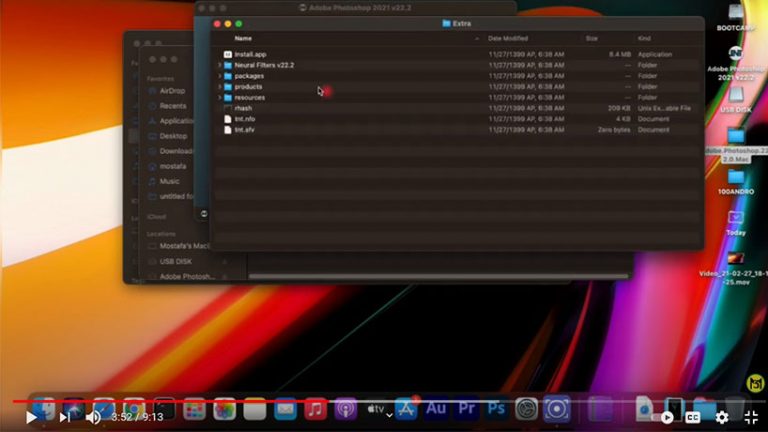768x432 pixels.
Task: Click the Zero bytes size value
Action: pos(614,130)
